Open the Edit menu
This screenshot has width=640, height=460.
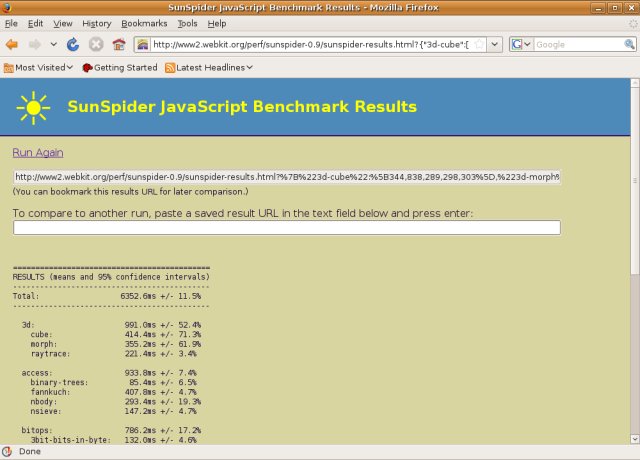coord(36,24)
